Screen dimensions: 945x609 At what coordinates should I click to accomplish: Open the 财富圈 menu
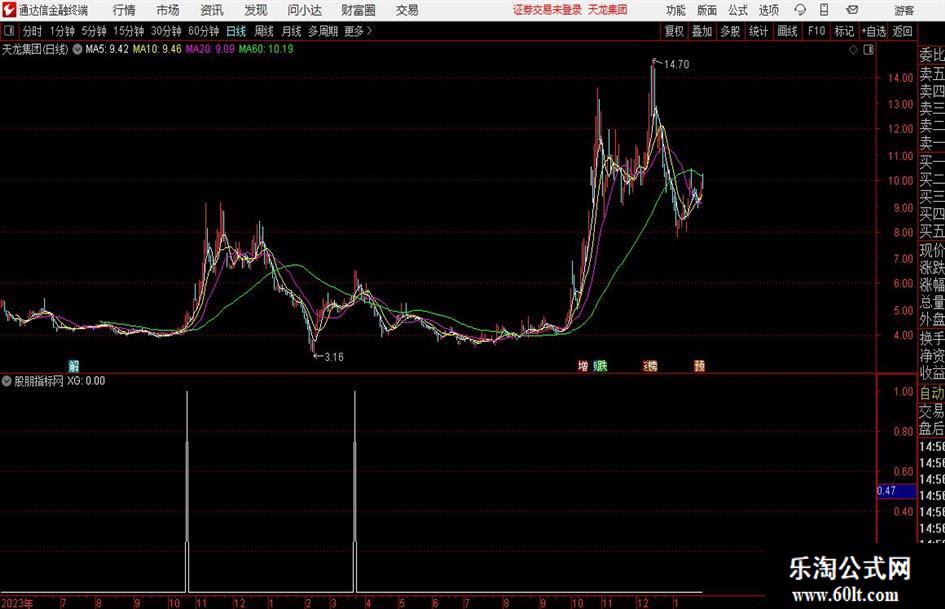358,10
